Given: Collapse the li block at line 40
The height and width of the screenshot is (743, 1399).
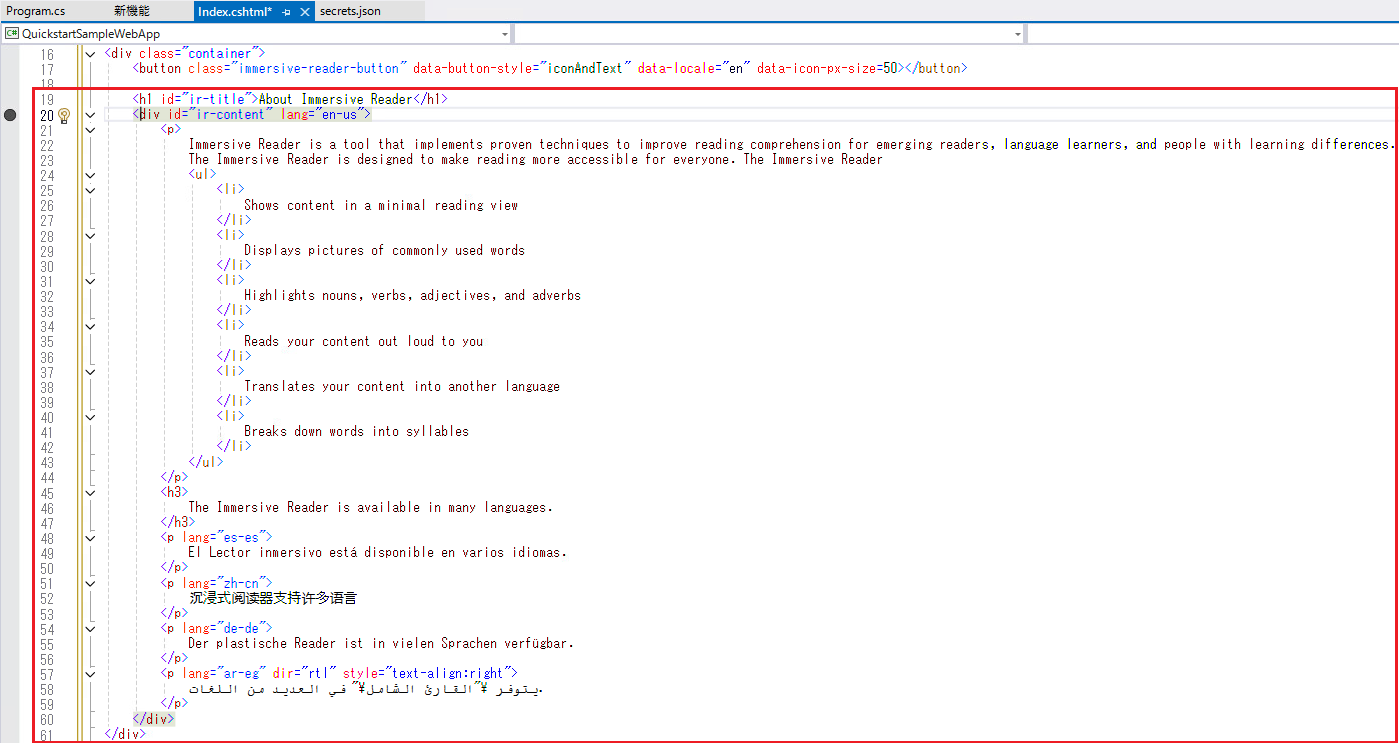Looking at the screenshot, I should point(91,417).
